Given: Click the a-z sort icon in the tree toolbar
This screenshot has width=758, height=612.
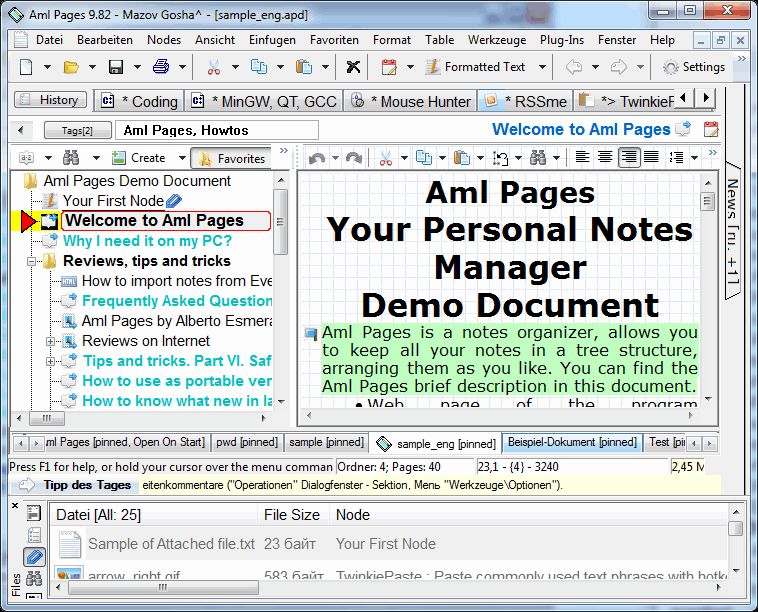Looking at the screenshot, I should (27, 158).
